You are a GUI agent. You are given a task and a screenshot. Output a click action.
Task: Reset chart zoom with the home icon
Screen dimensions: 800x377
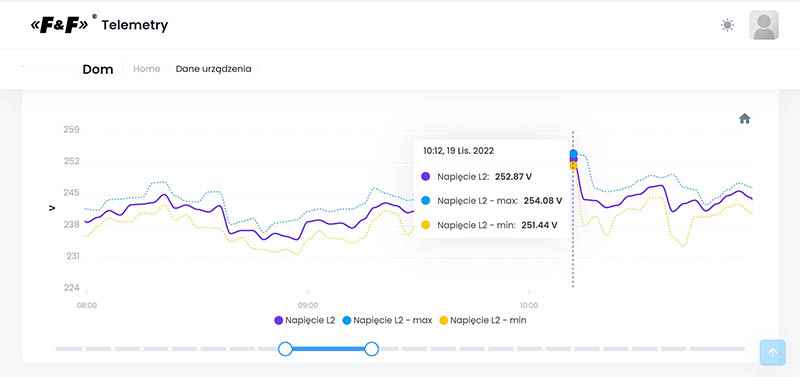pyautogui.click(x=744, y=119)
